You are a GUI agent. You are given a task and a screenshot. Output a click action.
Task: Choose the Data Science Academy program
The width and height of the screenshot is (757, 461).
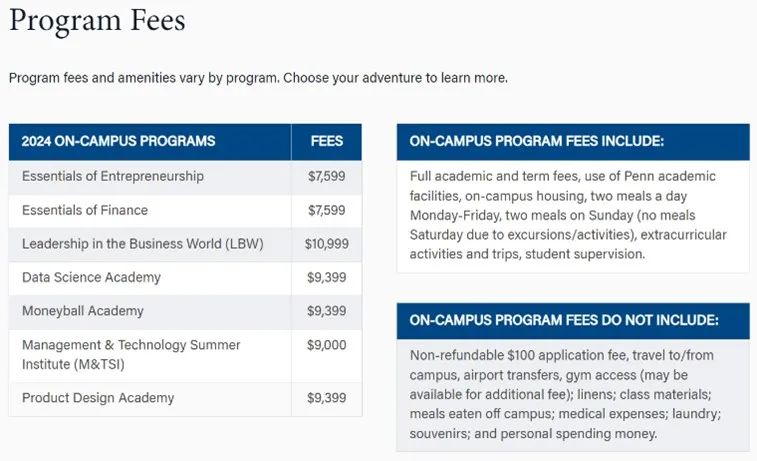(91, 278)
